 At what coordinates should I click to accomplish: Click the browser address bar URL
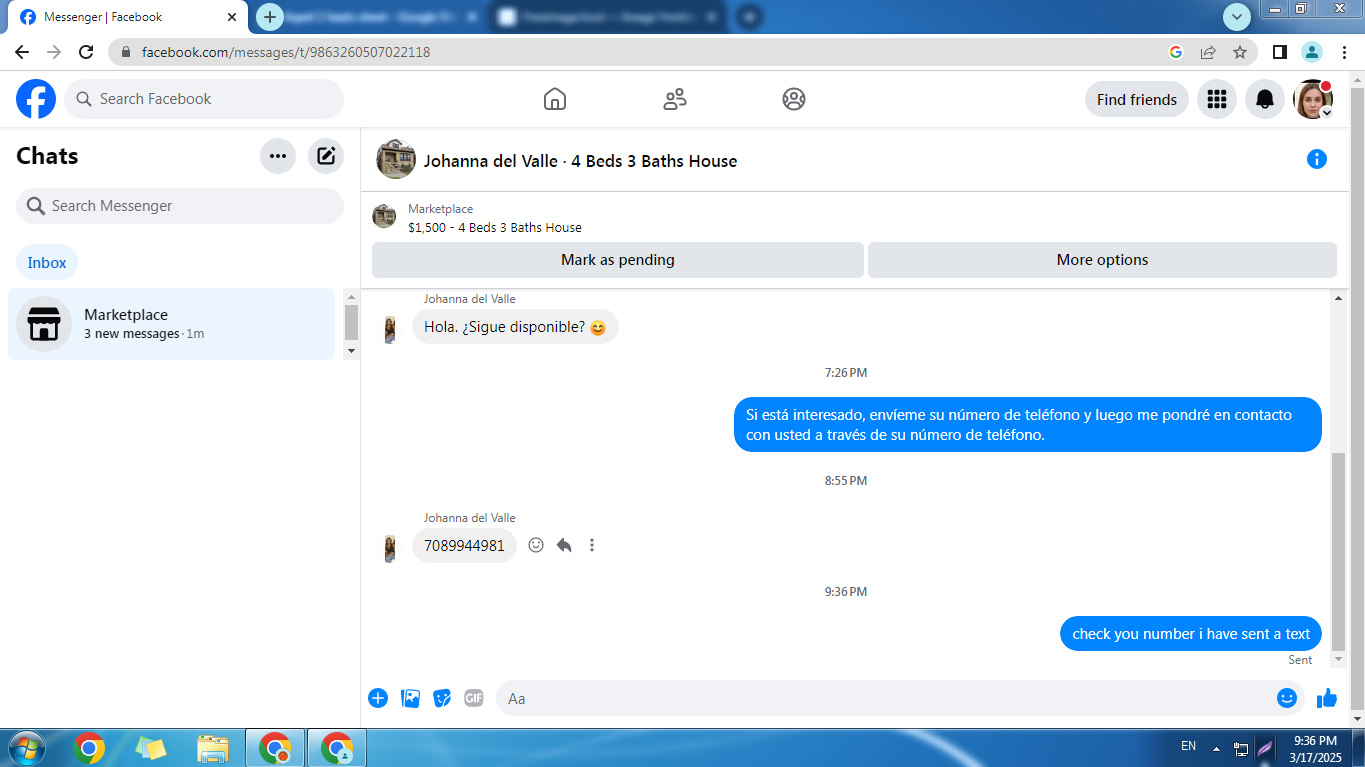(286, 52)
